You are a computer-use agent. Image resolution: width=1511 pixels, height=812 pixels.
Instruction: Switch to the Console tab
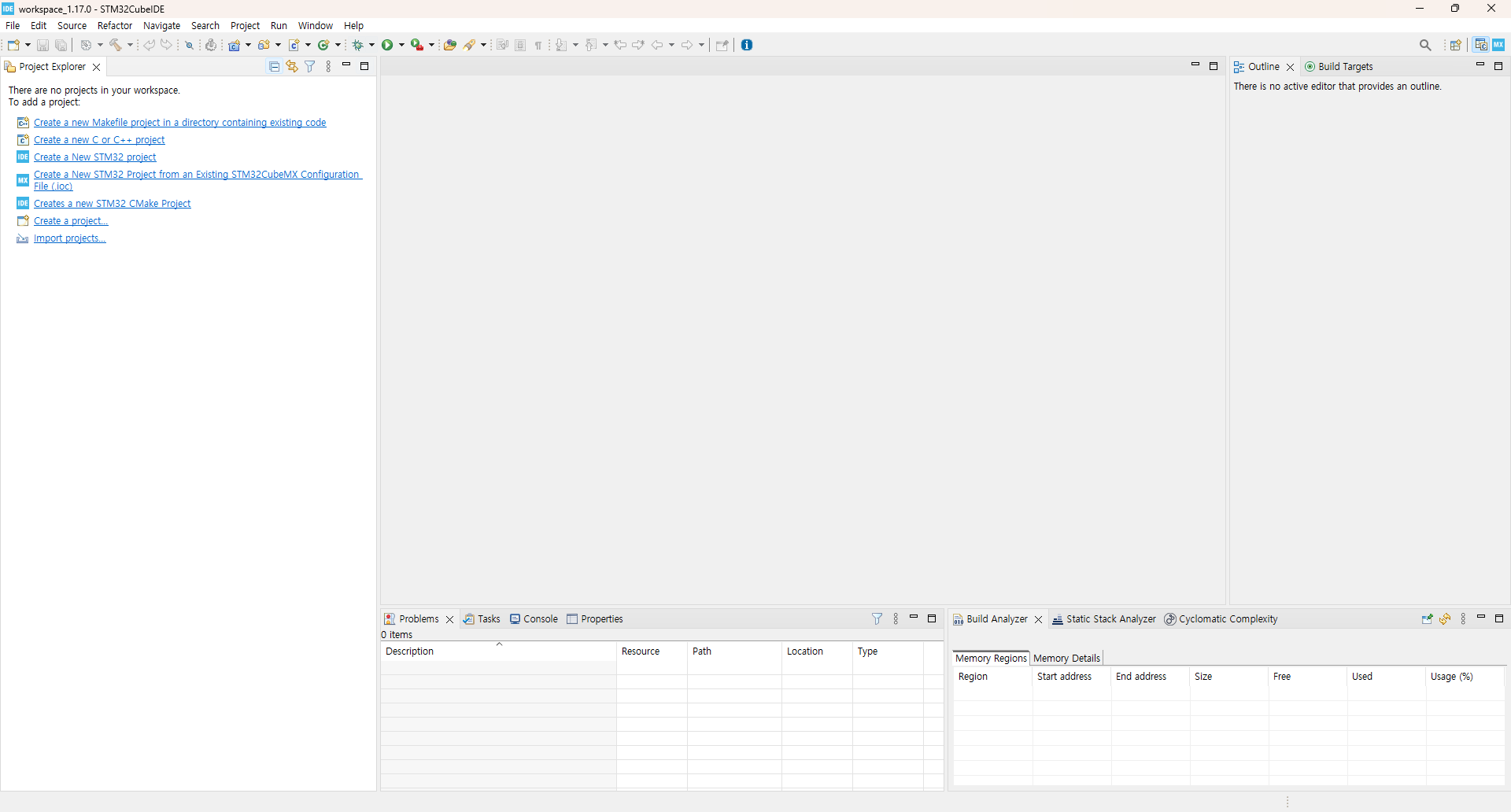point(534,619)
